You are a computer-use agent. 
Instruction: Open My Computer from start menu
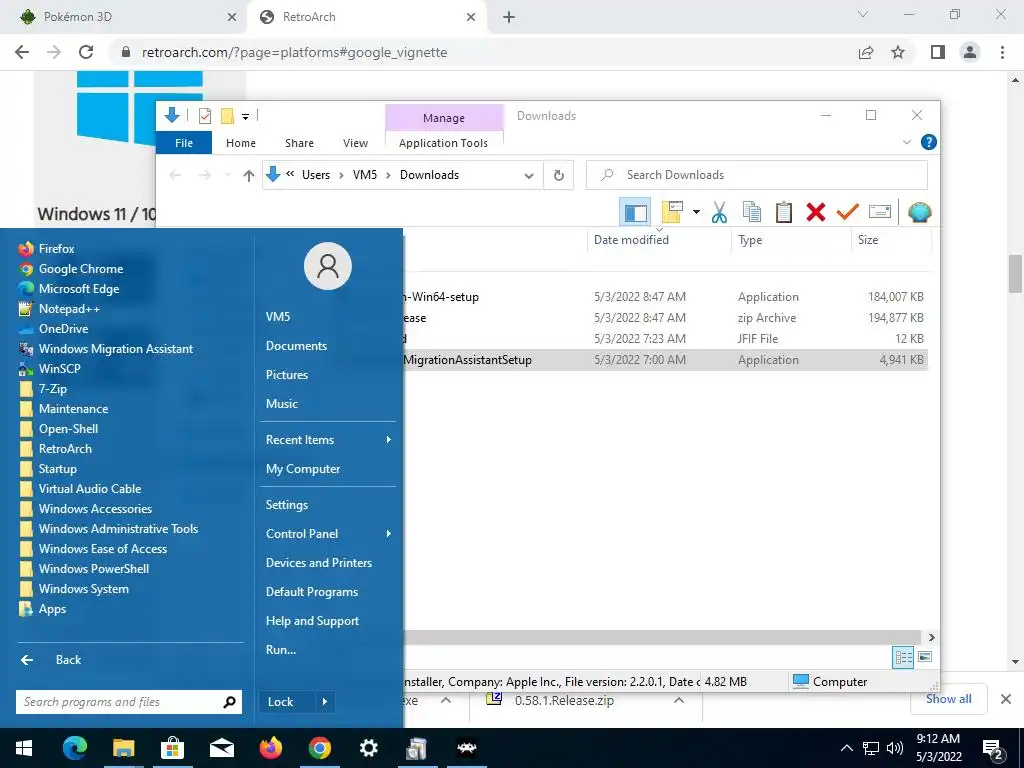click(302, 470)
